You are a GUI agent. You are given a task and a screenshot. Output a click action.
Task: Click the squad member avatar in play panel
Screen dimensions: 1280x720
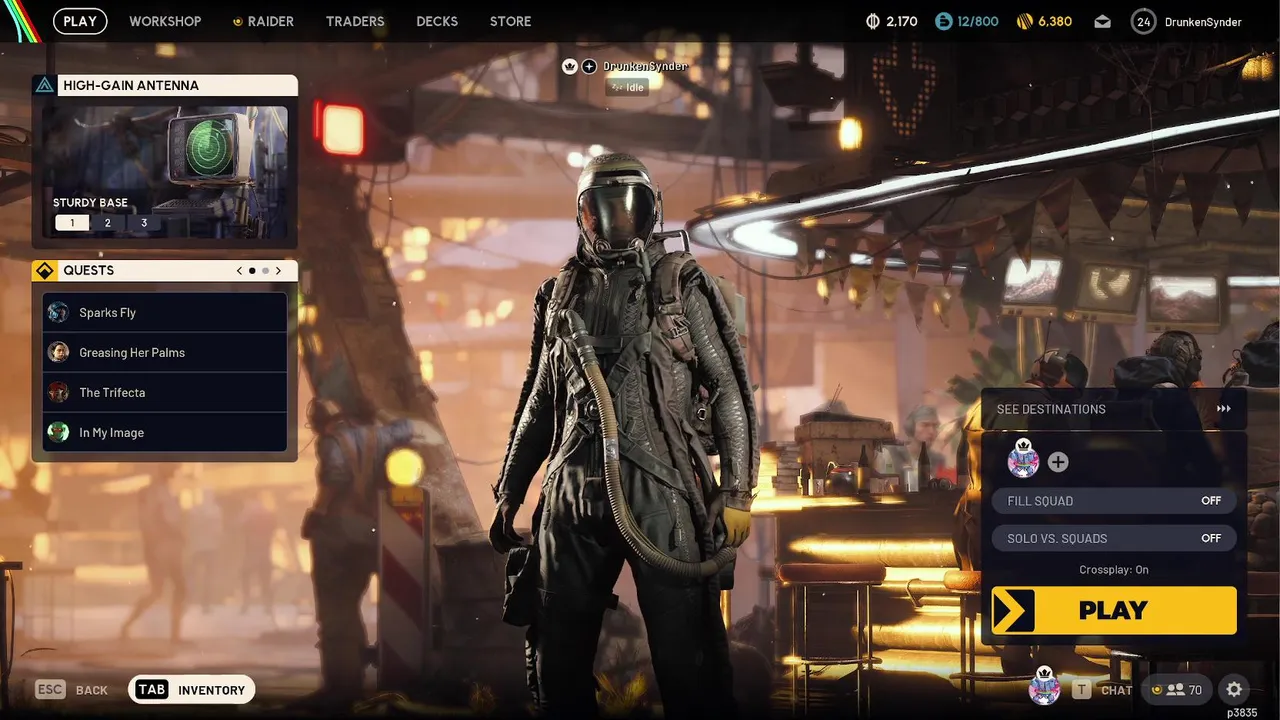click(x=1023, y=459)
